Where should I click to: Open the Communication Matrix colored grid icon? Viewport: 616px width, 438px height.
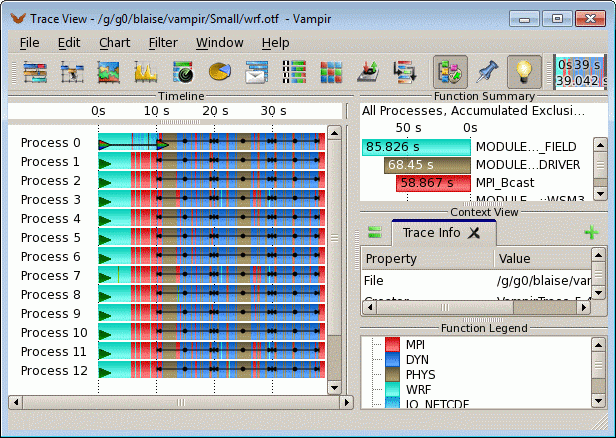tap(331, 72)
